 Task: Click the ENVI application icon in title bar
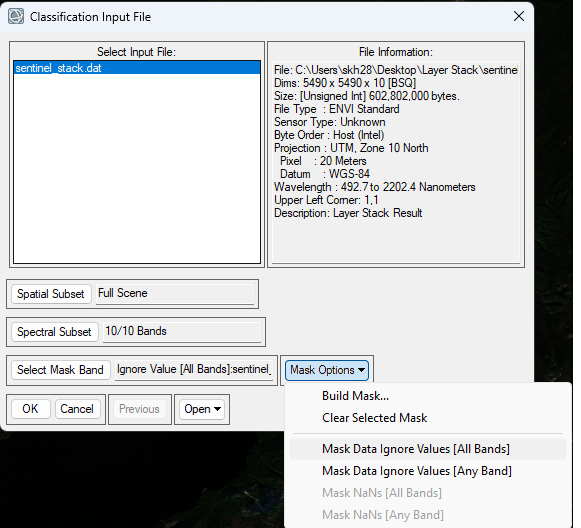tap(16, 17)
